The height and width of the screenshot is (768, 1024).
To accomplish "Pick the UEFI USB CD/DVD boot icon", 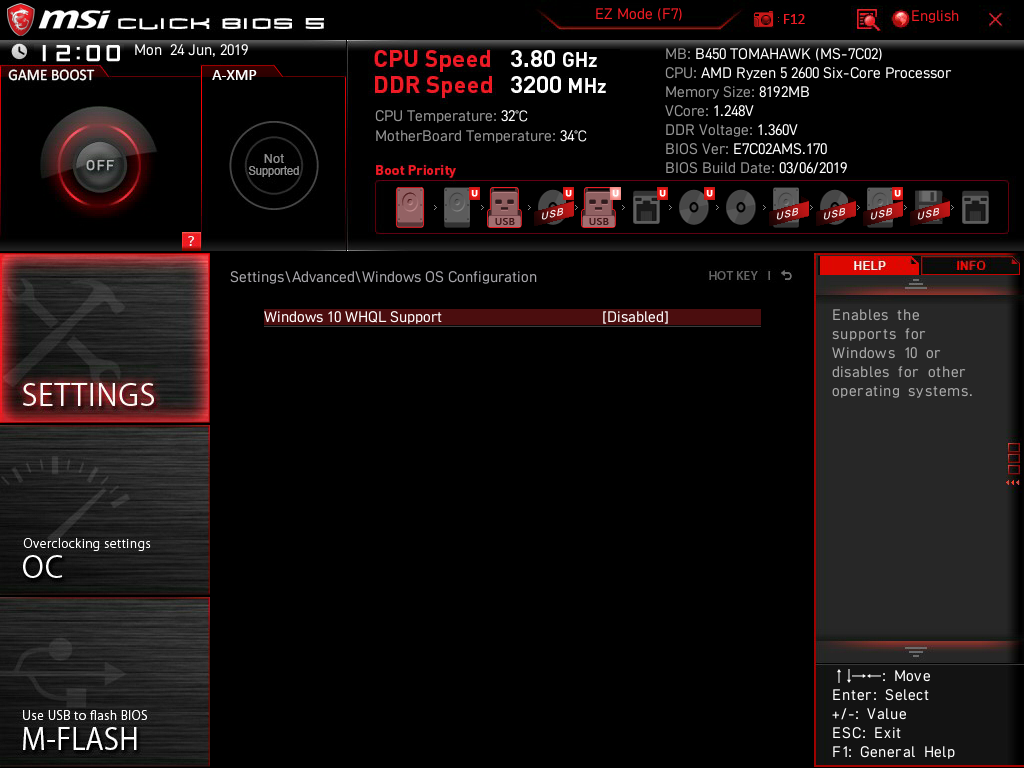I will pos(554,207).
